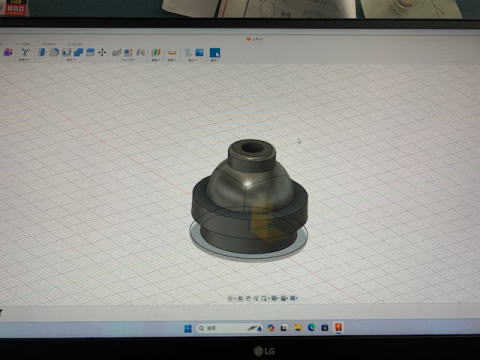Open the Orbit dropdown arrow in navigation bar
Image resolution: width=480 pixels, height=360 pixels.
[235, 298]
